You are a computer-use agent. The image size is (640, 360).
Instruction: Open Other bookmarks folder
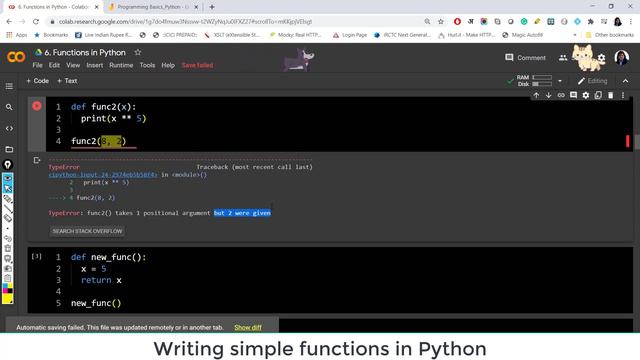(x=610, y=35)
